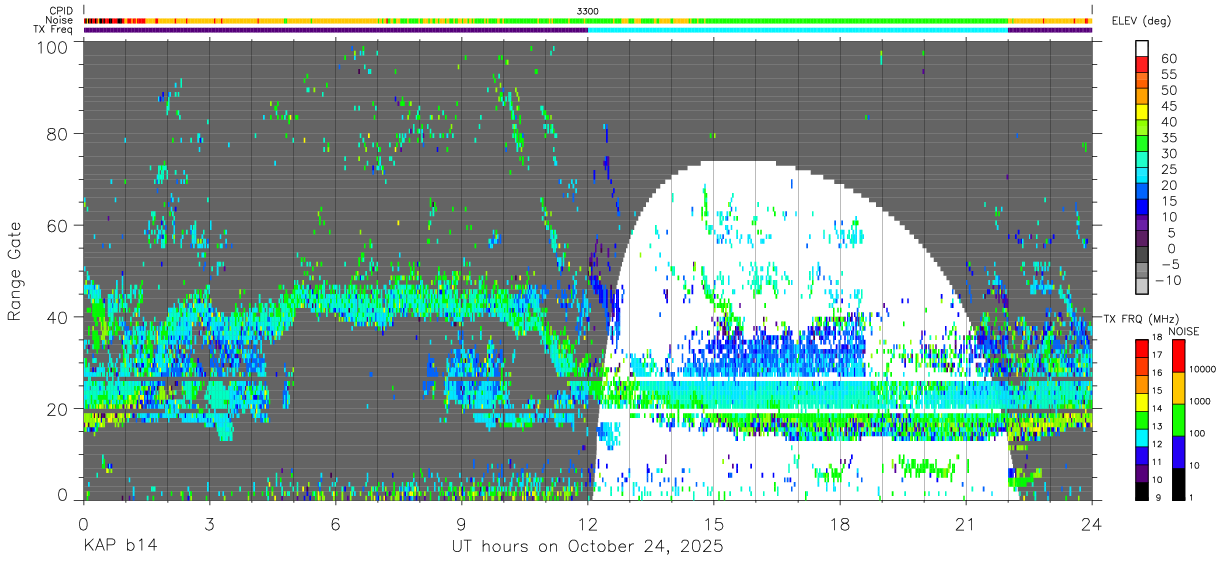
Task: Click the 'CPID' label at top left
Action: click(x=62, y=11)
